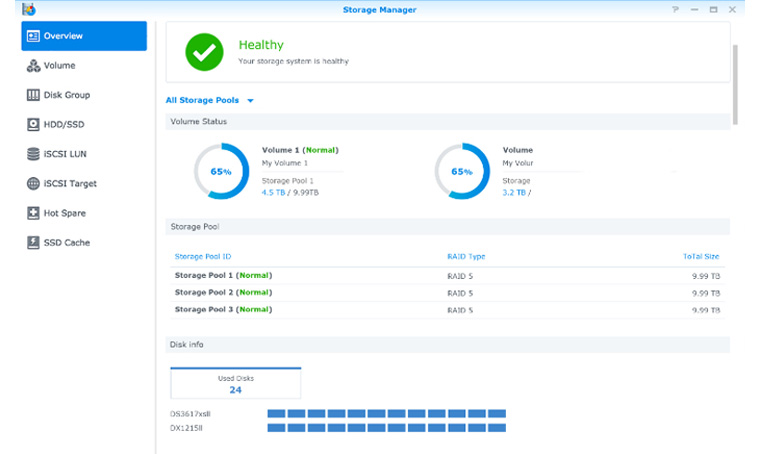Click the Used Disks 24 box
Screen dimensions: 760x454
click(235, 384)
